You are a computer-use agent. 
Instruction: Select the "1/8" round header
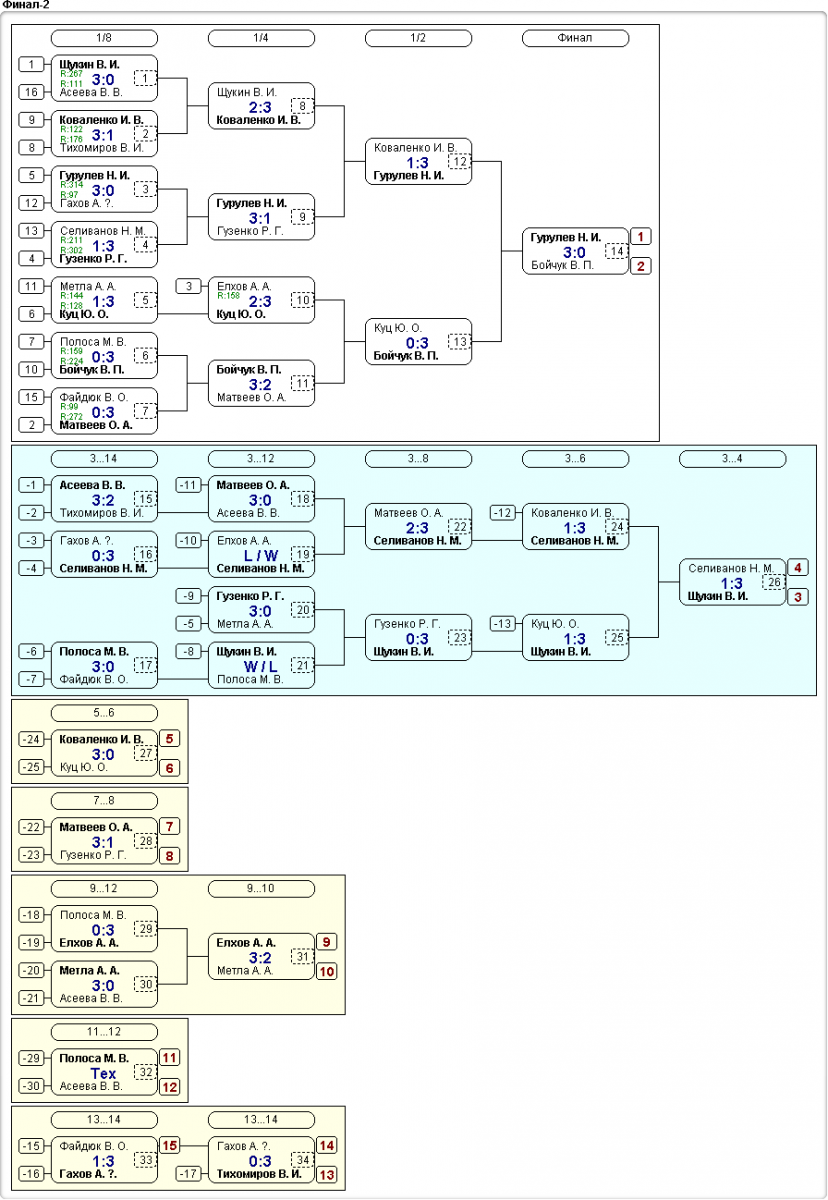click(x=104, y=38)
